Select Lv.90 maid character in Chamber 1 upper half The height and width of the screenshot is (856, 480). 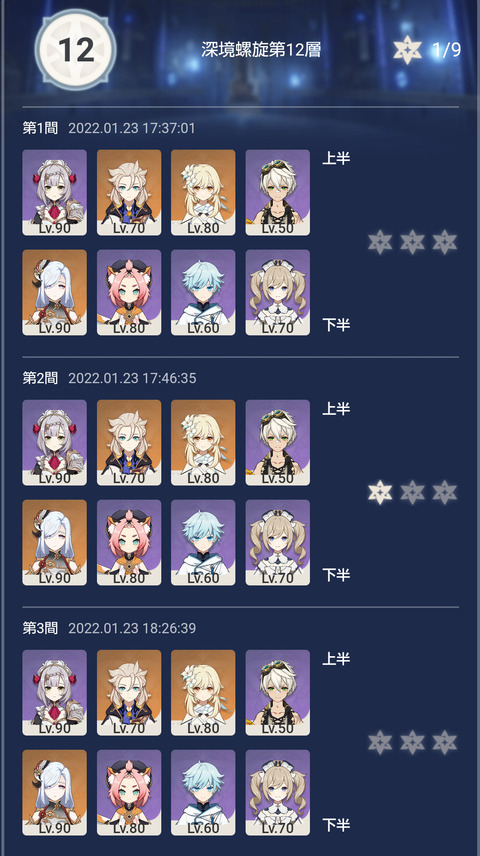(55, 193)
